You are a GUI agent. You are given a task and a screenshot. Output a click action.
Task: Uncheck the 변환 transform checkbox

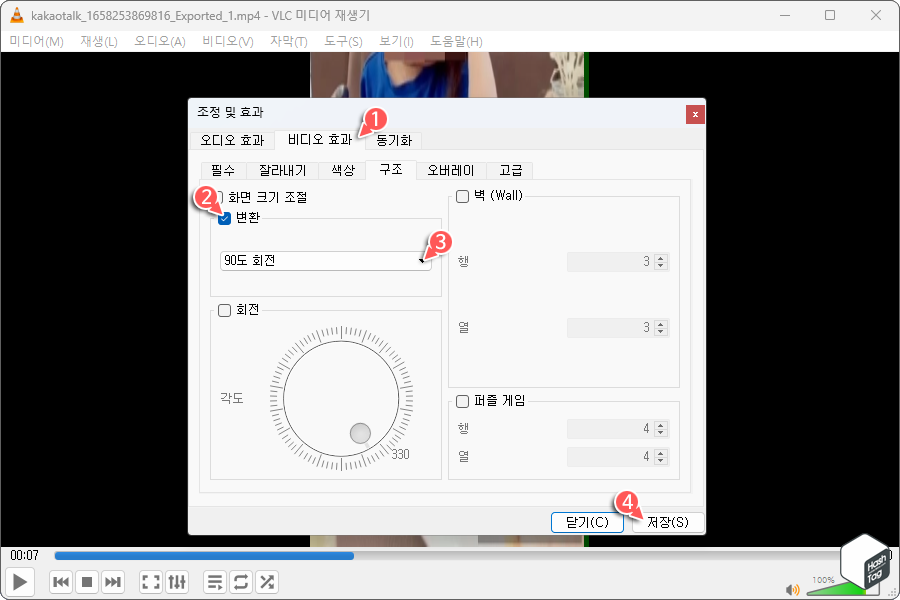[x=224, y=218]
